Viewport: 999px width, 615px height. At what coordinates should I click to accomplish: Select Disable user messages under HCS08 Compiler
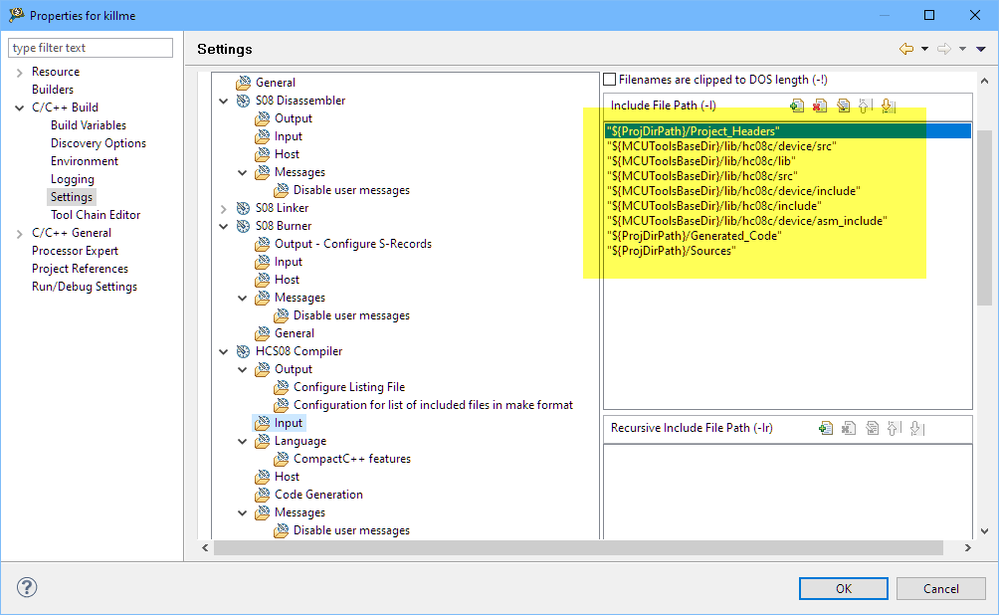point(351,530)
